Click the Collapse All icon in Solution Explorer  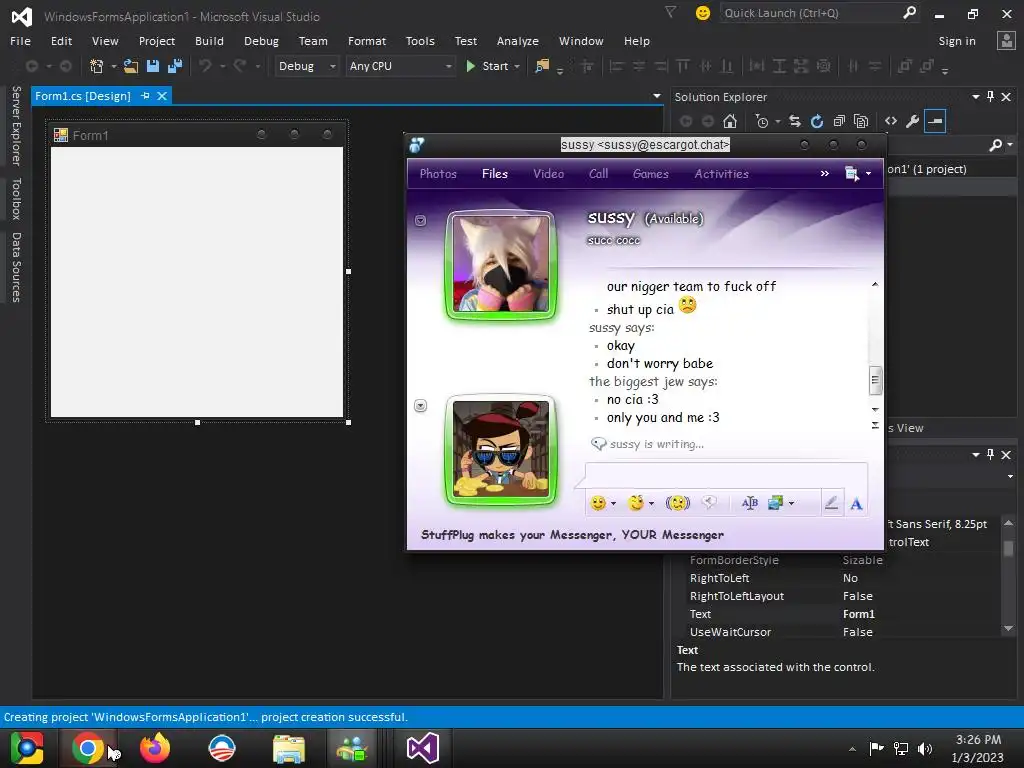(x=839, y=121)
